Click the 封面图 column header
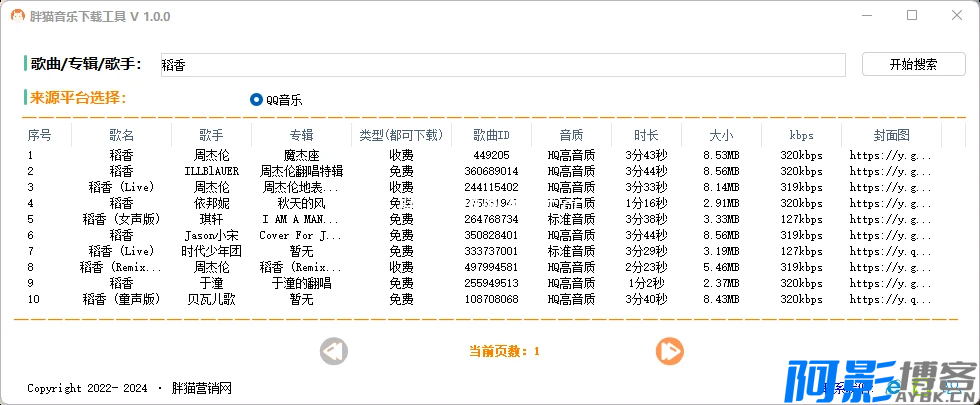 pyautogui.click(x=891, y=135)
